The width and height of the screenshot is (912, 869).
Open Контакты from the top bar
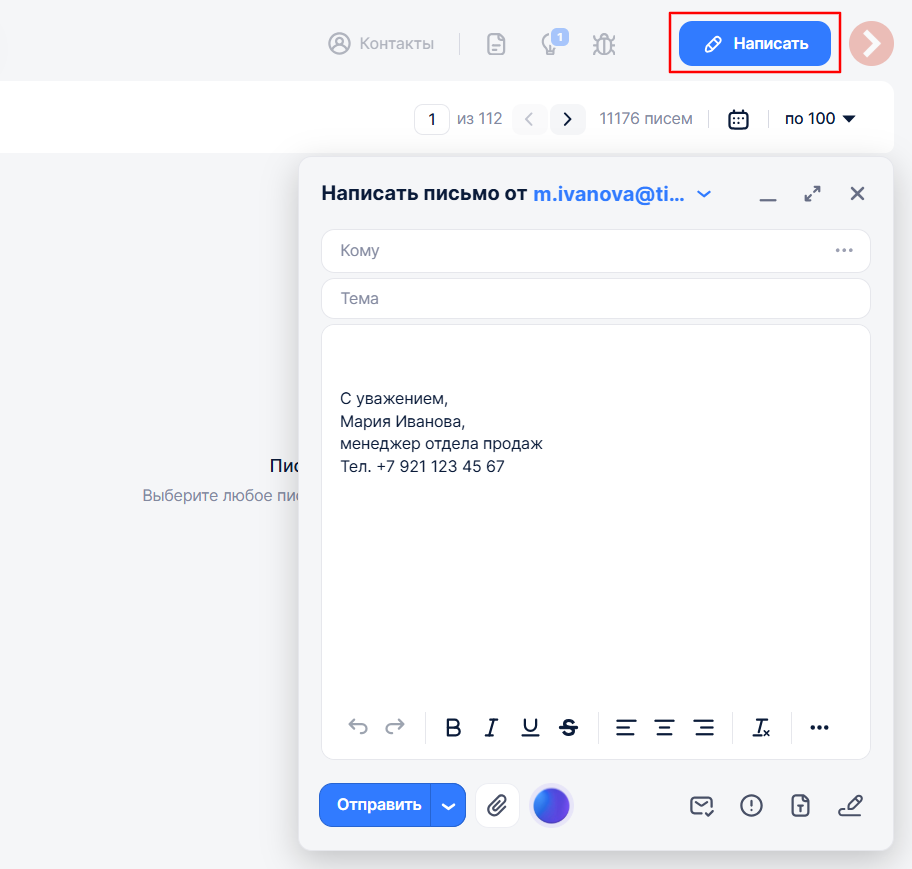381,44
